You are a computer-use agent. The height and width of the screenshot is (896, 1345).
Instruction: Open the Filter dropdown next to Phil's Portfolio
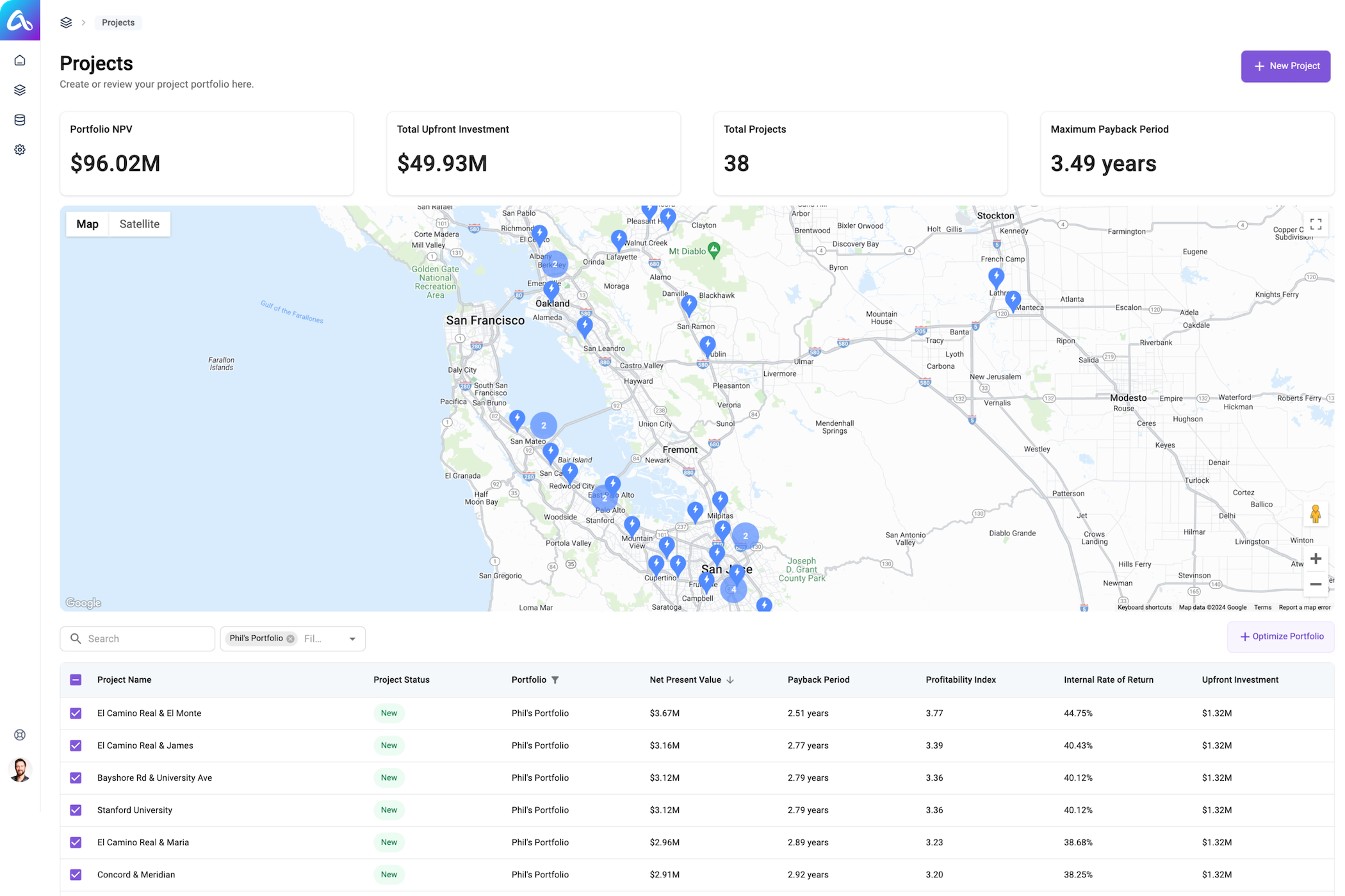point(352,638)
